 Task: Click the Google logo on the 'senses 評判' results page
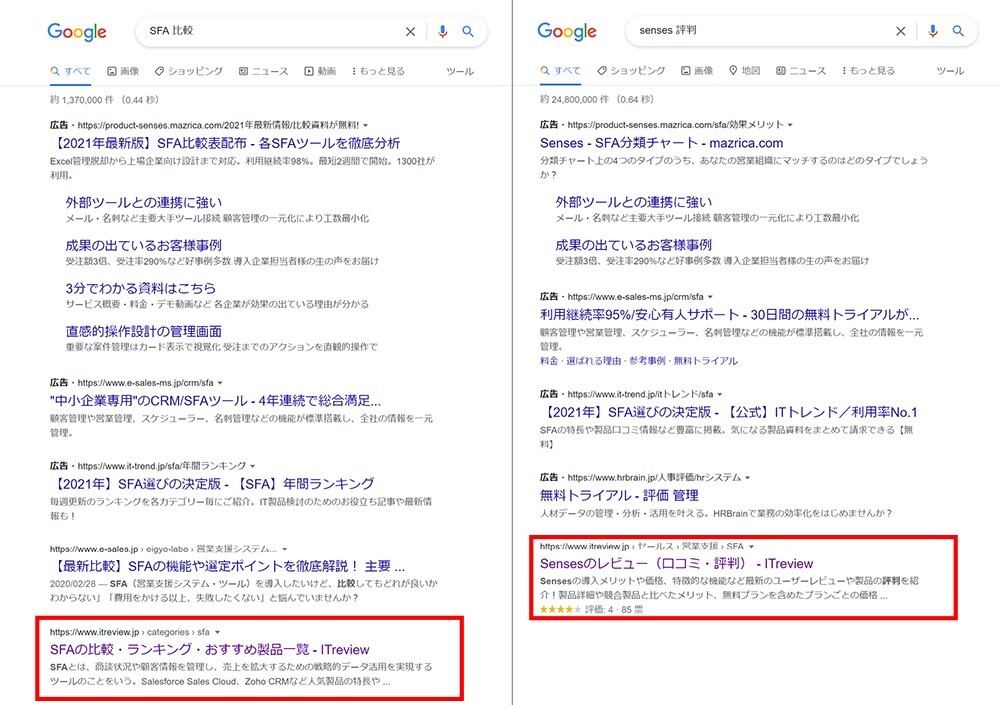[x=567, y=31]
